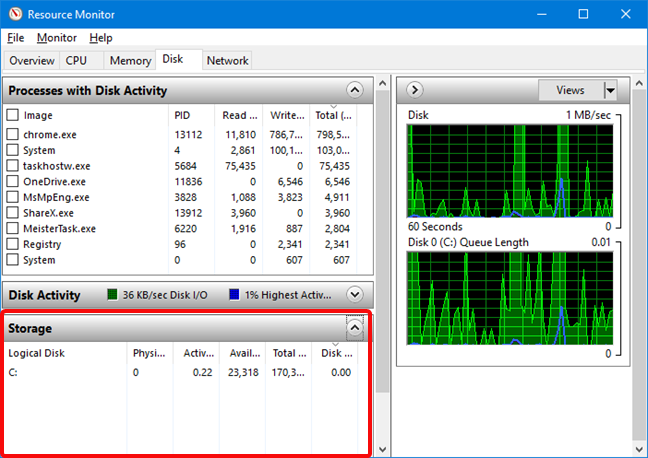648x458 pixels.
Task: Open the Monitor menu
Action: click(x=56, y=38)
